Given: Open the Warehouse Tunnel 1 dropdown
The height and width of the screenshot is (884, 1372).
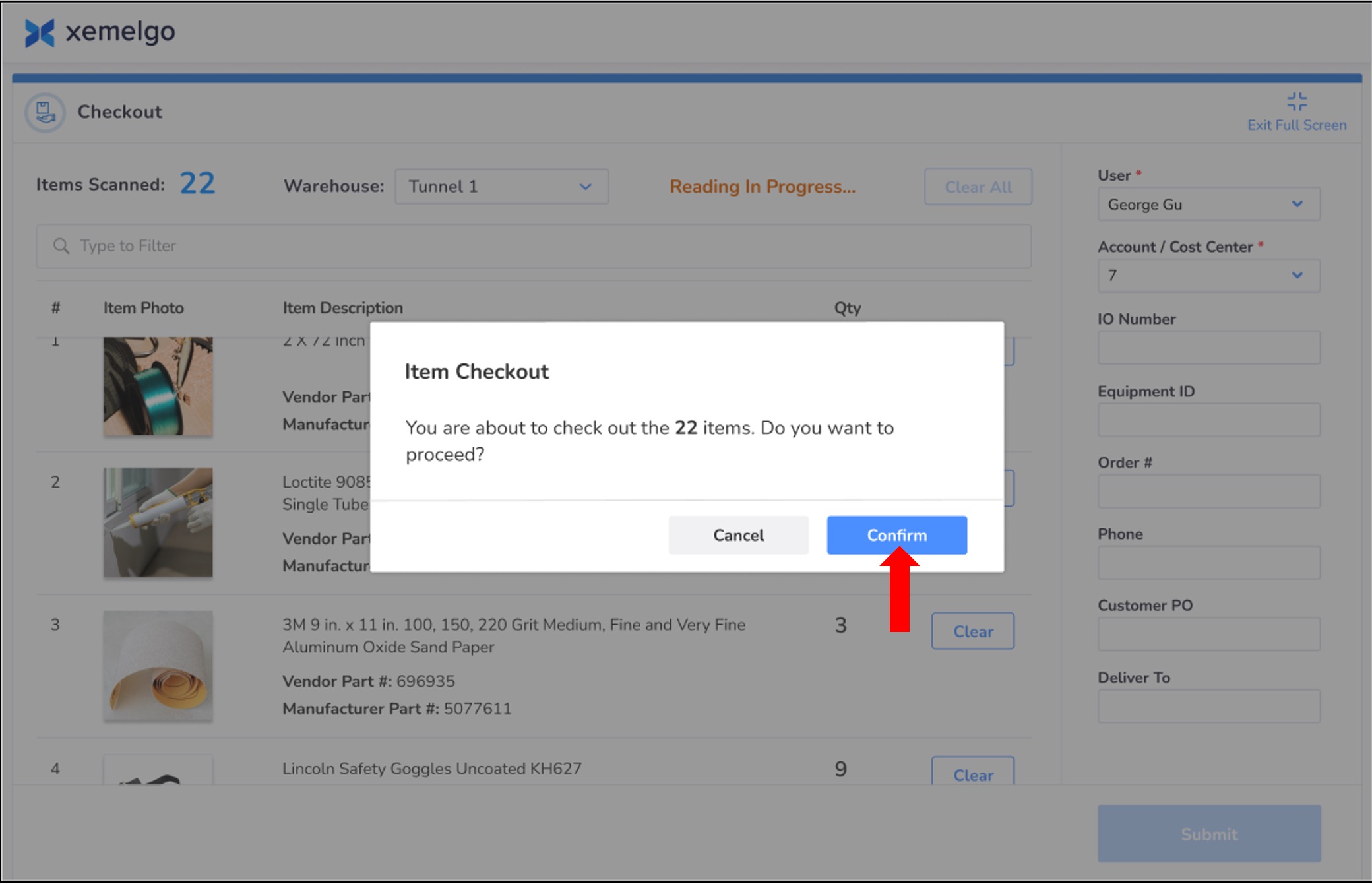Looking at the screenshot, I should (501, 187).
